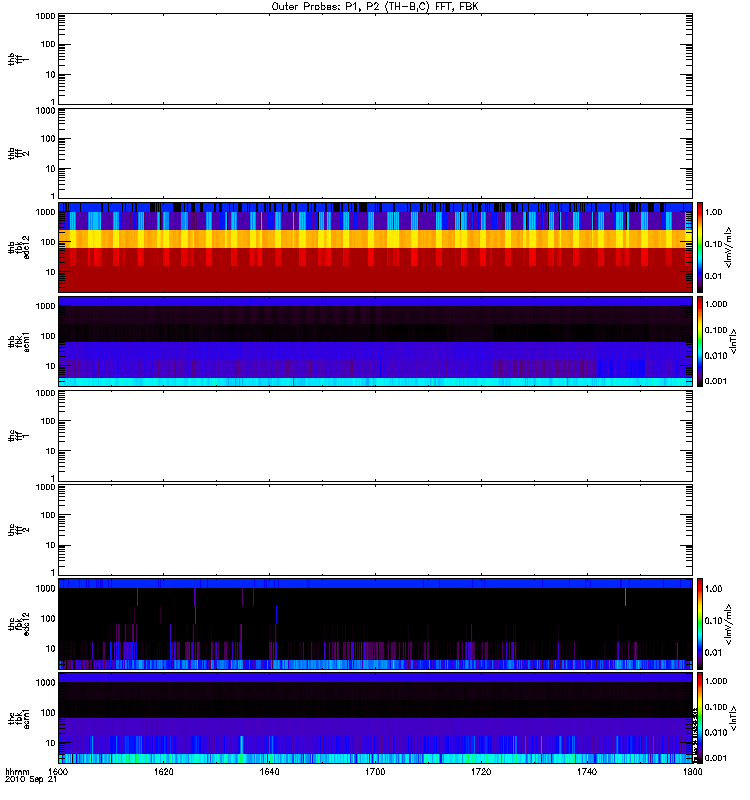
Task: Click the 1800 time axis label
Action: click(x=692, y=771)
